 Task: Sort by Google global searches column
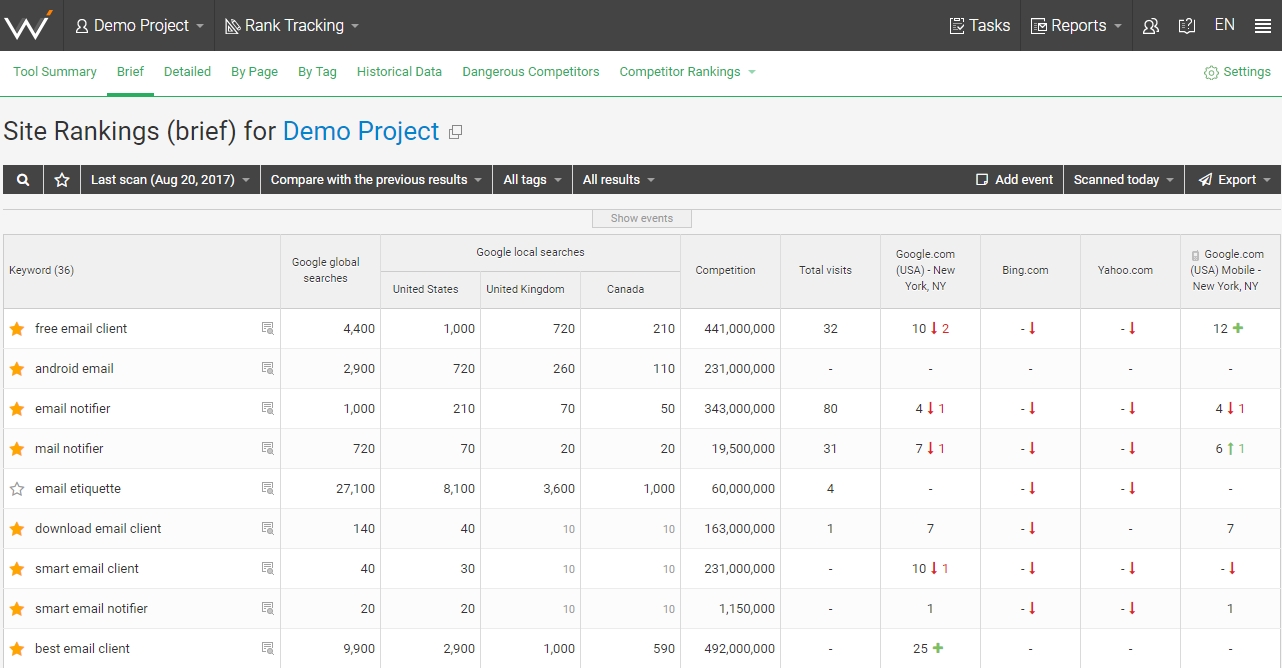click(330, 271)
